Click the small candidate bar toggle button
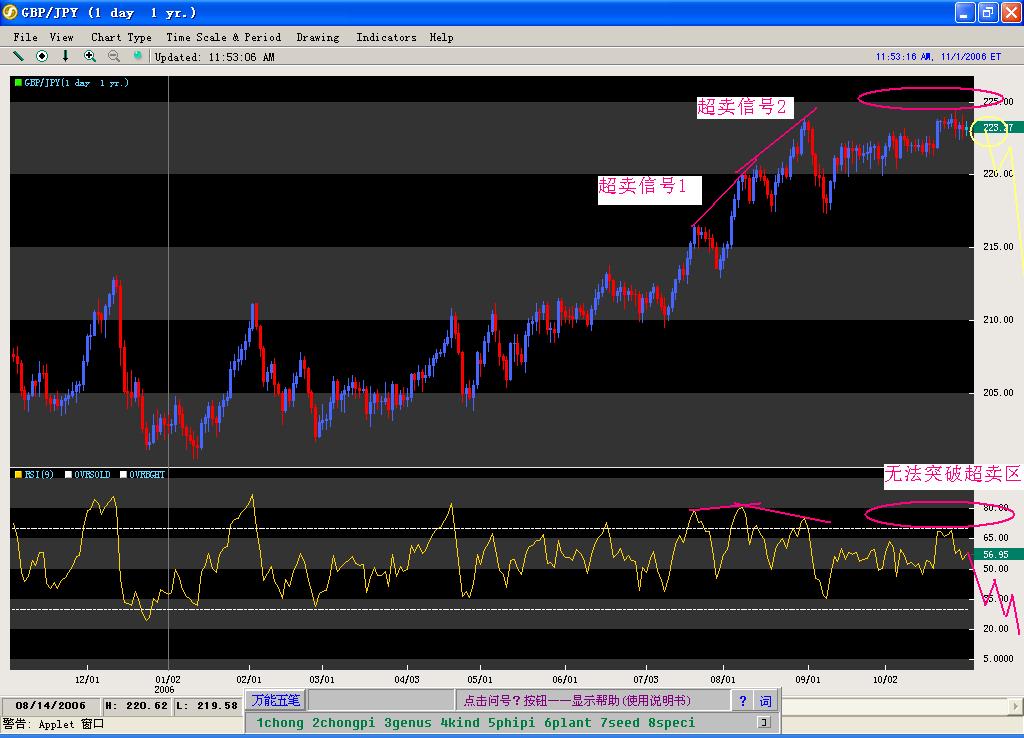Screen dimensions: 1024x738 (x=763, y=722)
